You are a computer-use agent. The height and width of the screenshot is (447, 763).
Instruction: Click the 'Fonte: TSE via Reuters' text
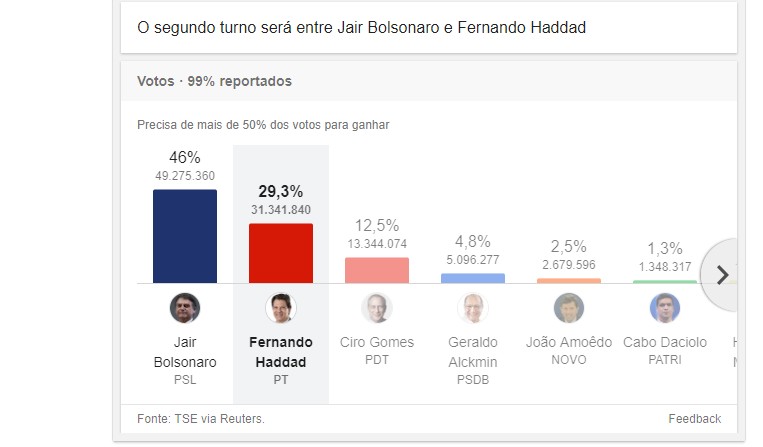click(x=200, y=419)
